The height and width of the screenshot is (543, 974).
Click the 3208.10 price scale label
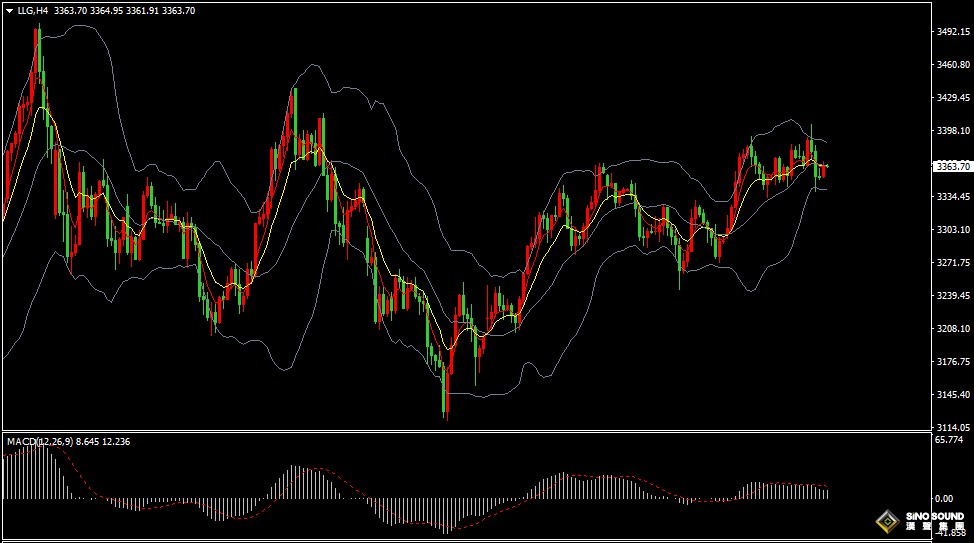click(x=952, y=328)
